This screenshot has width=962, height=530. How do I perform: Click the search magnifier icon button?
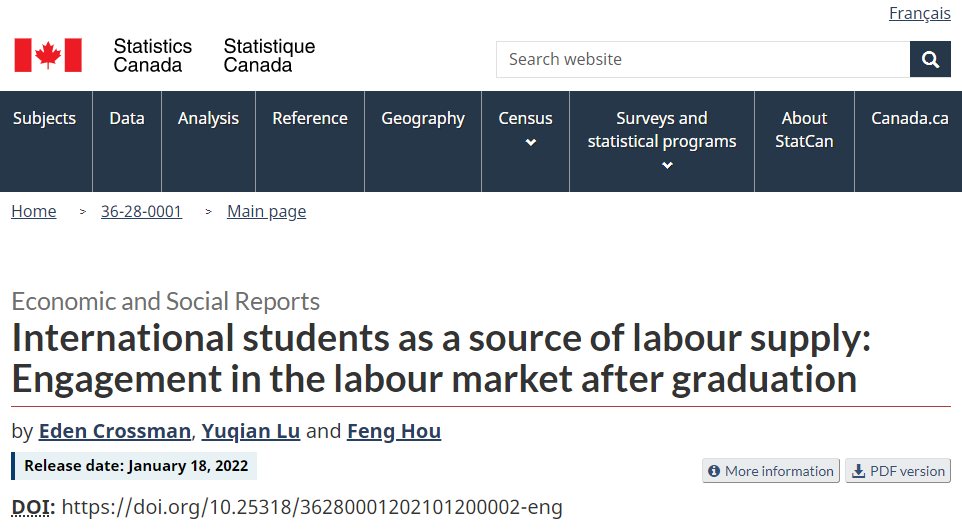point(930,60)
